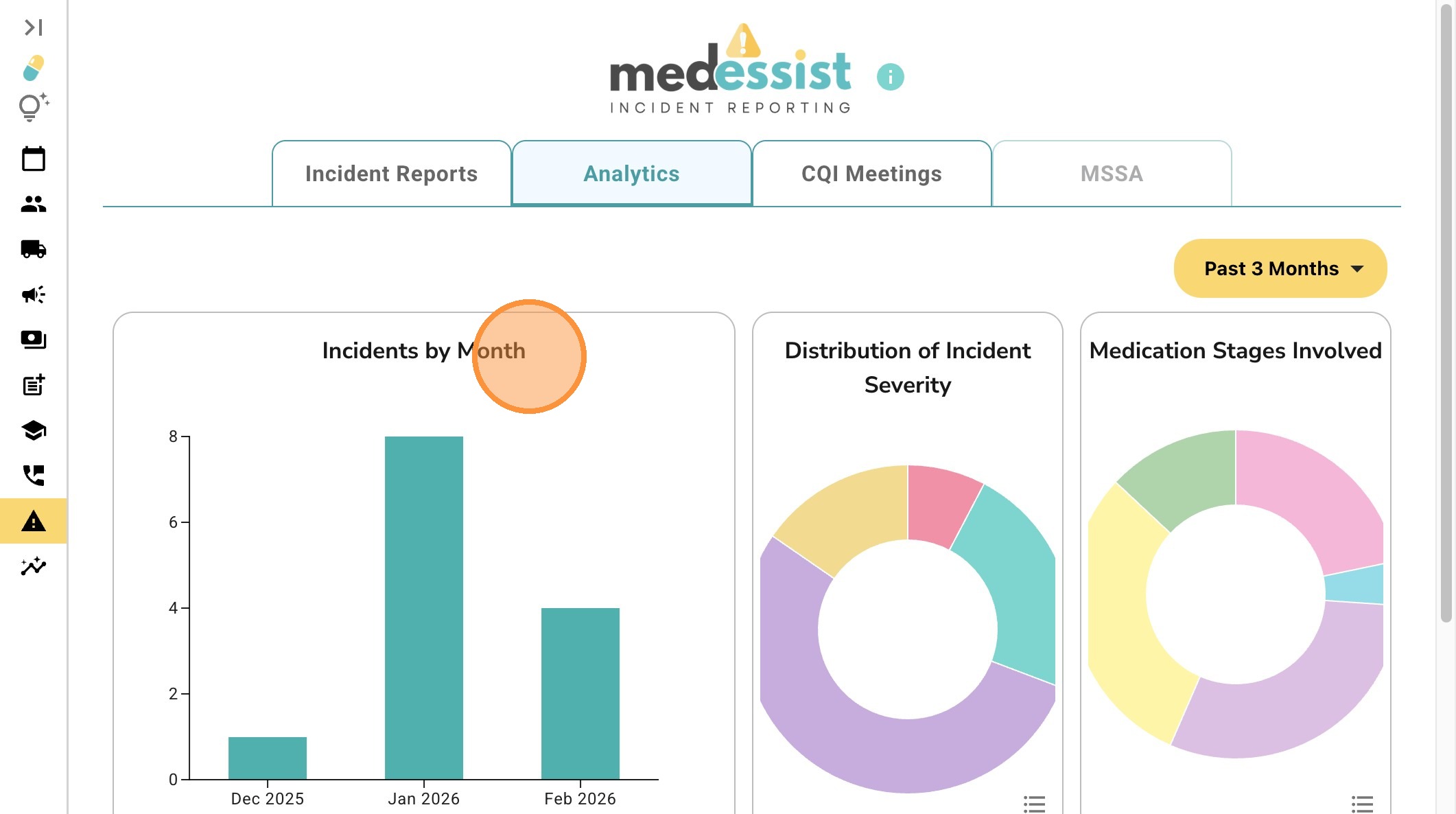Image resolution: width=1456 pixels, height=814 pixels.
Task: Click the Jan 2026 bar
Action: point(423,607)
